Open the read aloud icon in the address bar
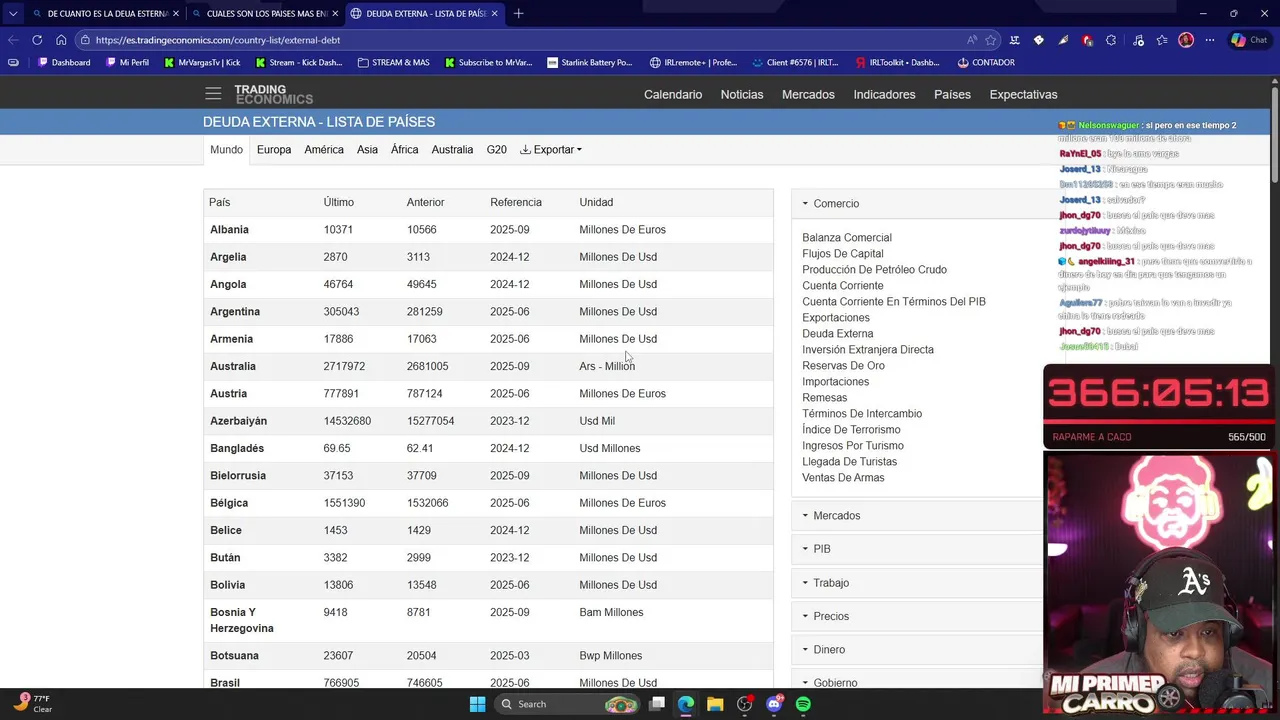This screenshot has height=720, width=1280. 971,40
